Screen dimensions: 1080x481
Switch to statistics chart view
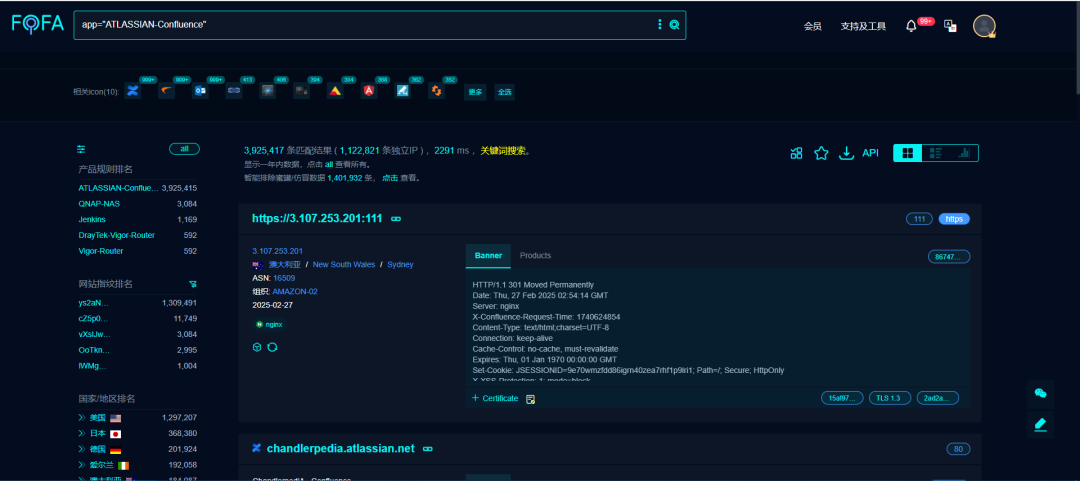[964, 153]
